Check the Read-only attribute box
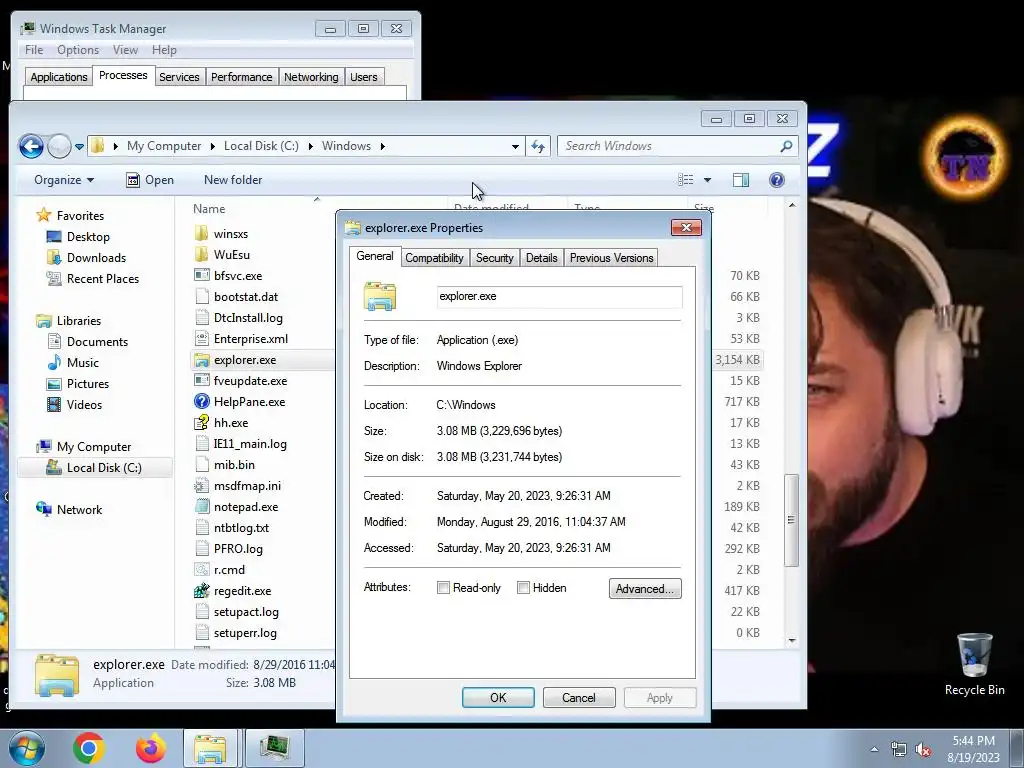This screenshot has width=1024, height=768. tap(443, 588)
